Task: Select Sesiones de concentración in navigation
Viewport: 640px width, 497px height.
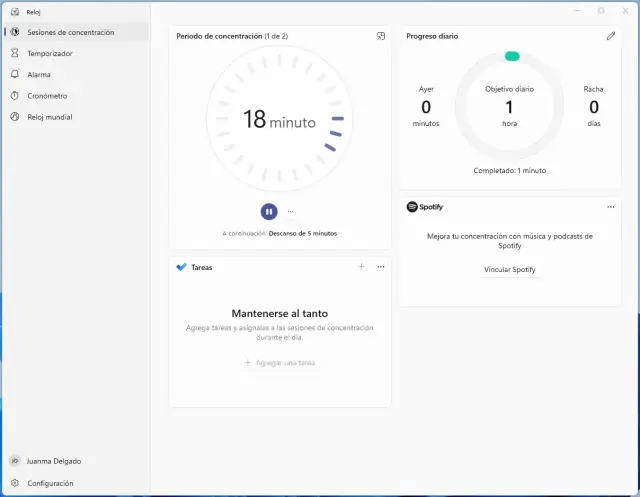Action: (x=70, y=32)
